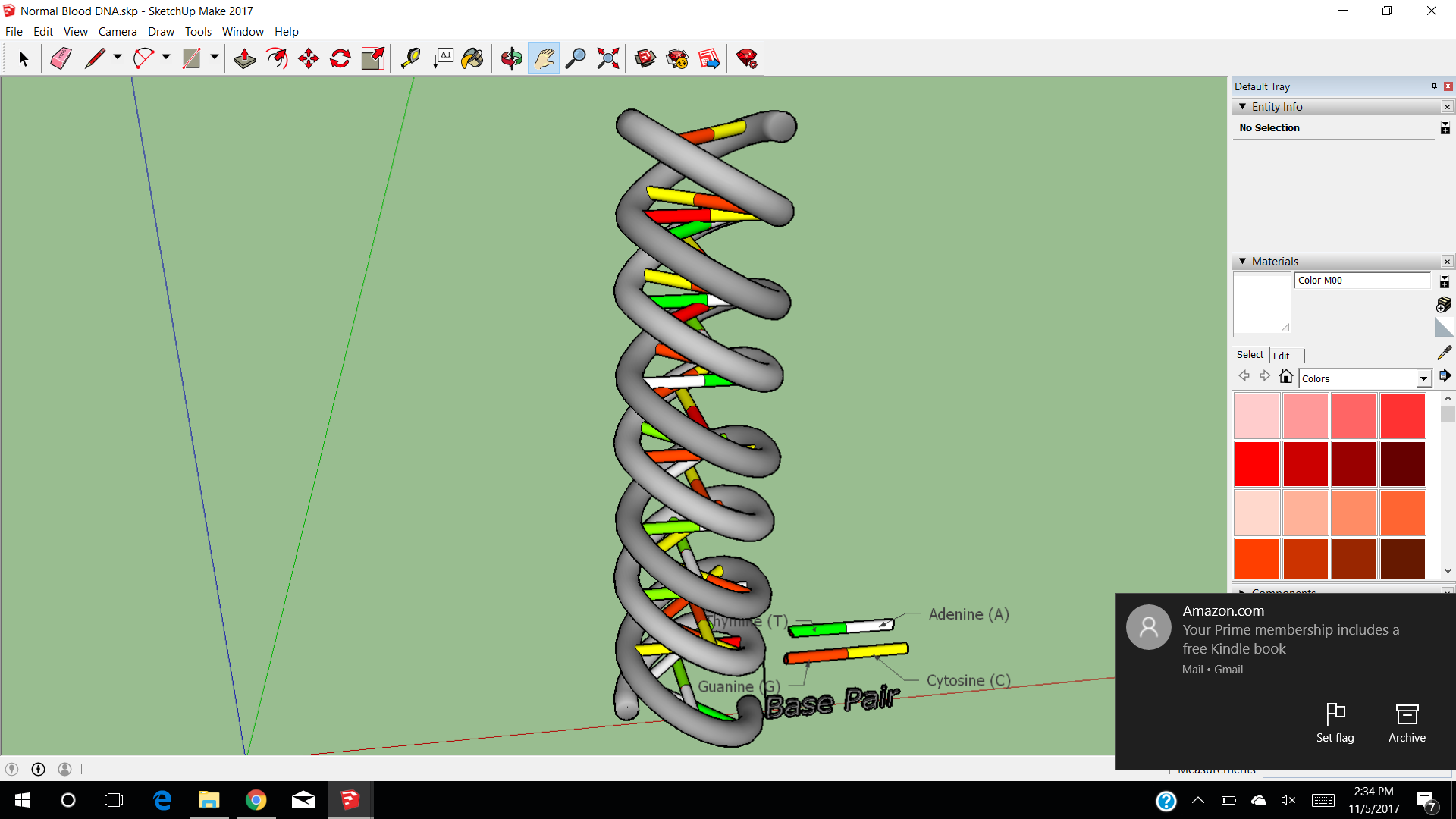Viewport: 1456px width, 819px height.
Task: Activate the Orbit tool
Action: click(x=511, y=58)
